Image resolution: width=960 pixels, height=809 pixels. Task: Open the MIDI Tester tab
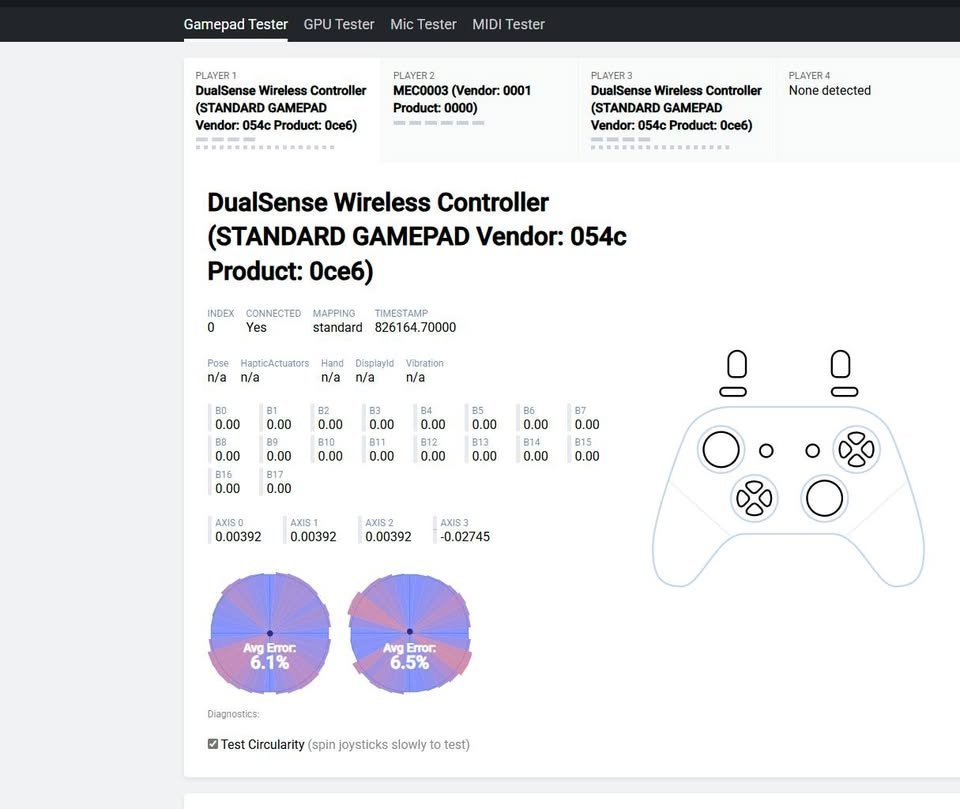tap(508, 24)
